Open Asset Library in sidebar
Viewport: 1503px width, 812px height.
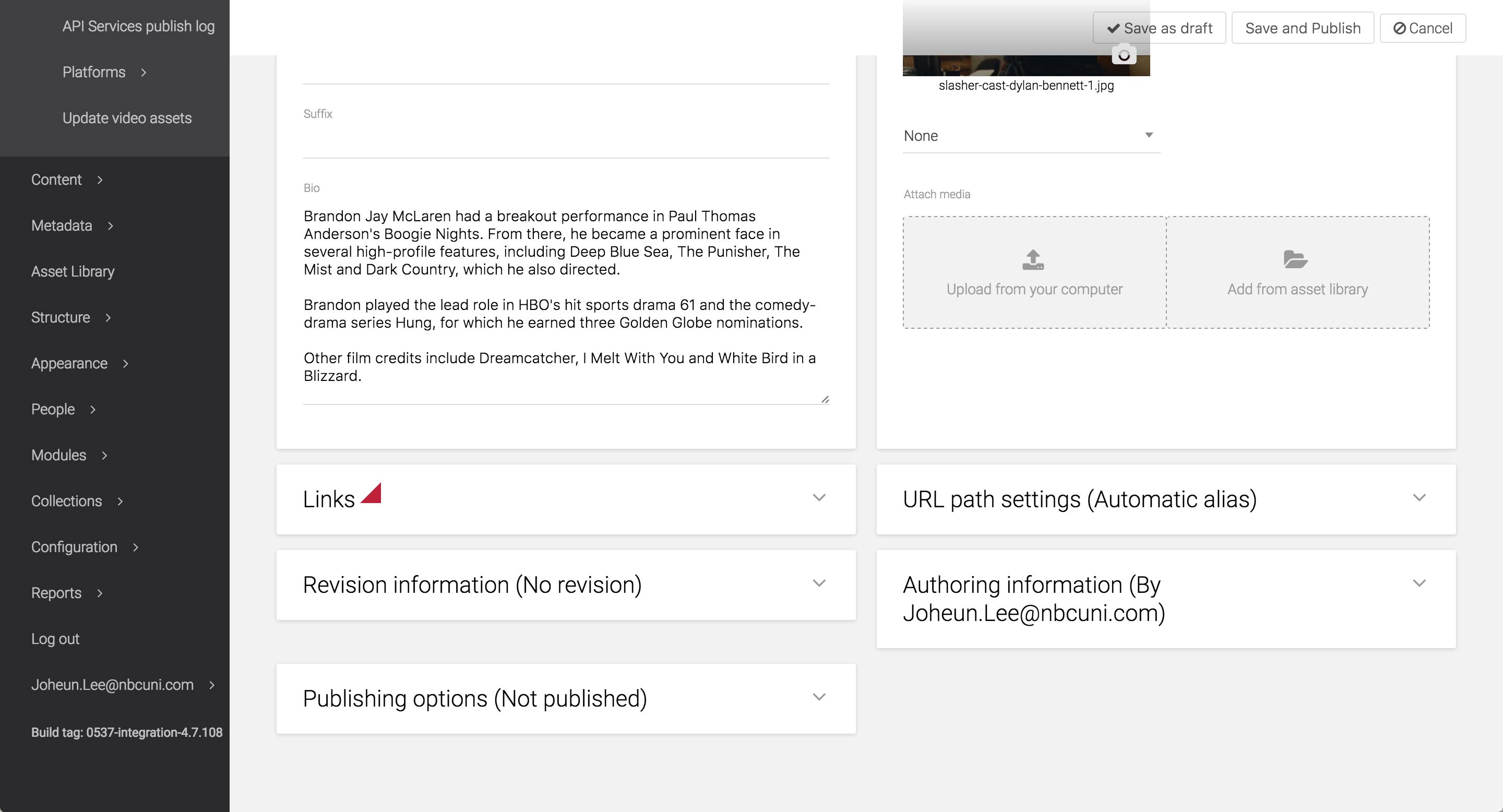click(x=73, y=272)
